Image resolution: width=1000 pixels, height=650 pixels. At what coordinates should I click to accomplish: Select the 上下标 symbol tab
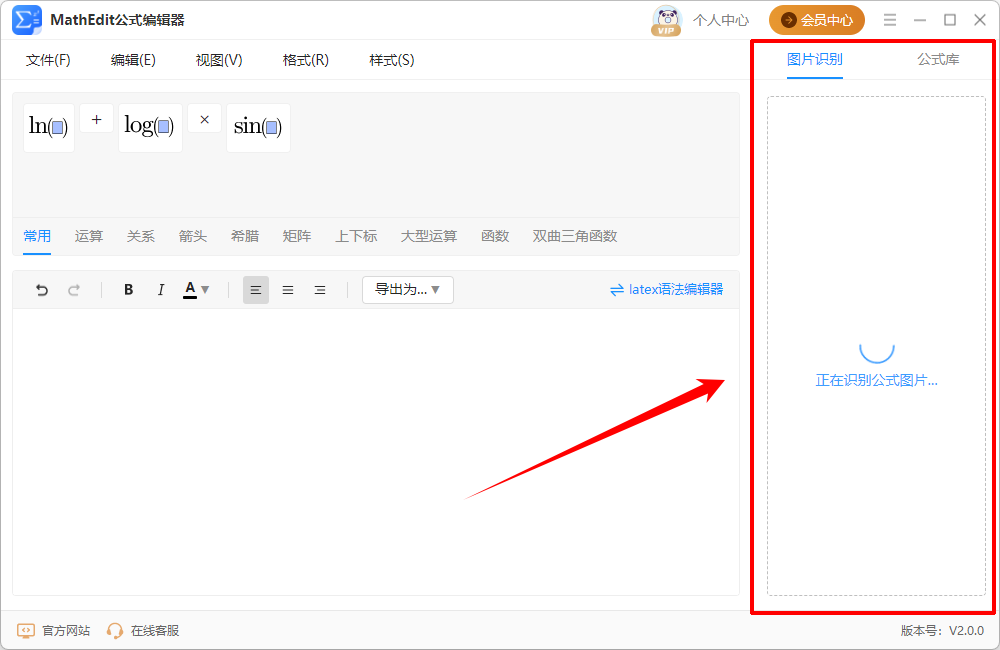[x=357, y=236]
